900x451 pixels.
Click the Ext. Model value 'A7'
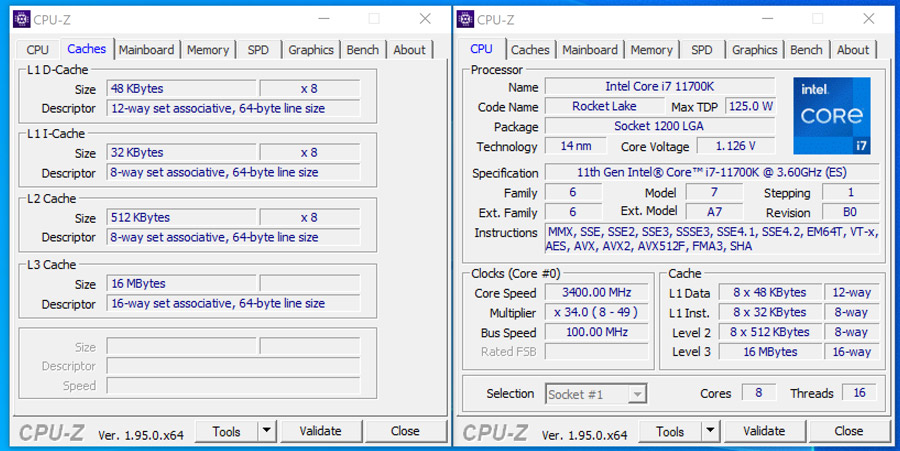point(714,212)
